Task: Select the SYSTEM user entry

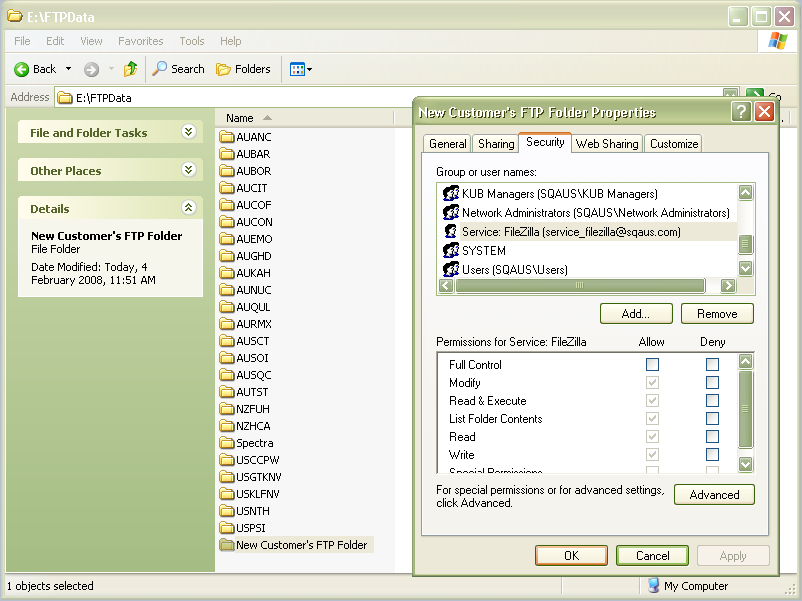Action: [483, 251]
